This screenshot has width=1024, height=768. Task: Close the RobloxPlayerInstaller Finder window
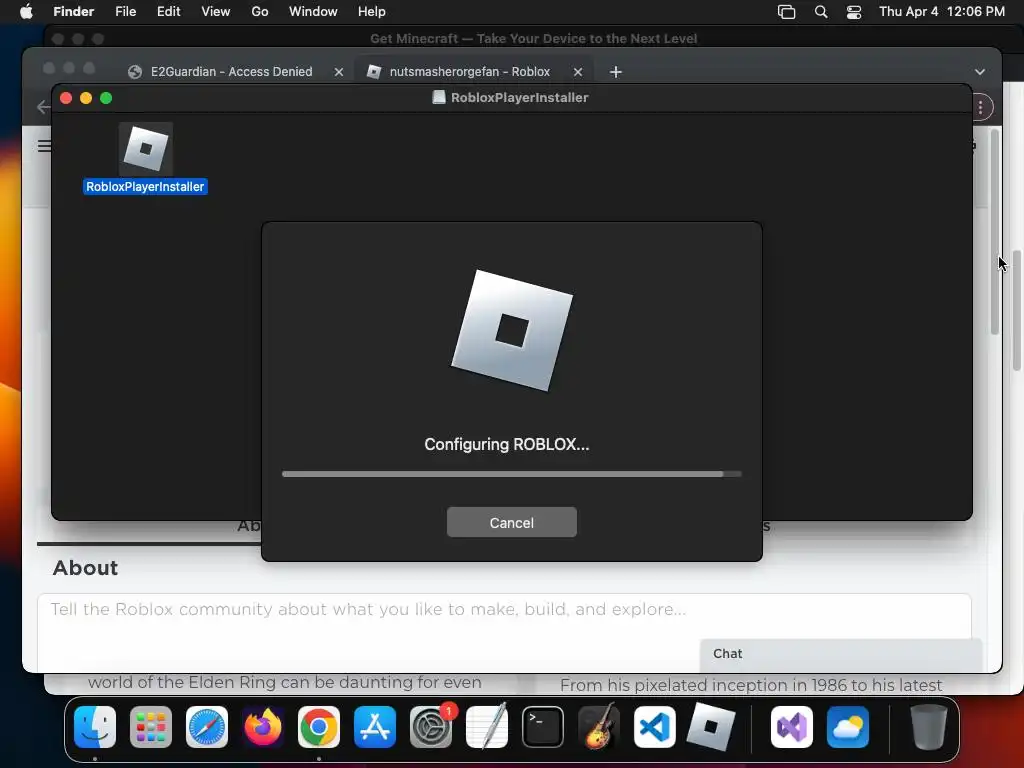tap(66, 98)
